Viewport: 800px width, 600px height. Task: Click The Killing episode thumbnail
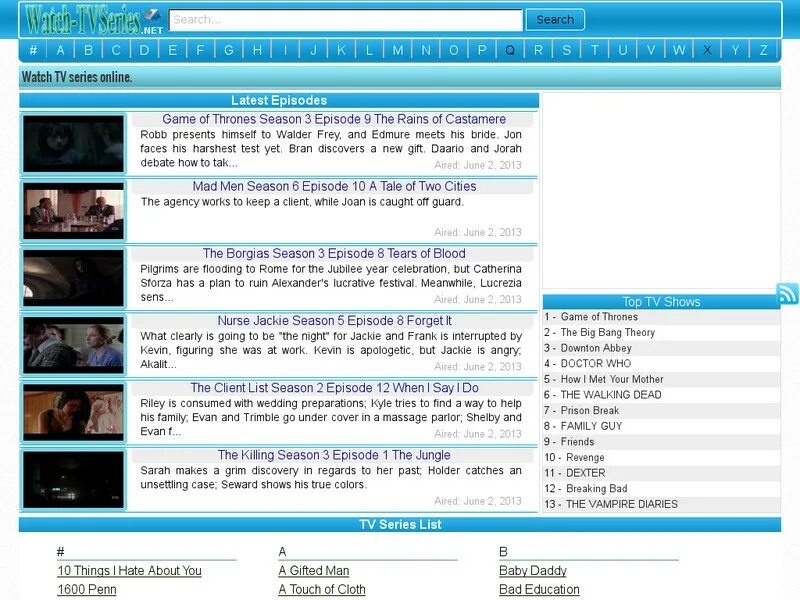pyautogui.click(x=73, y=480)
